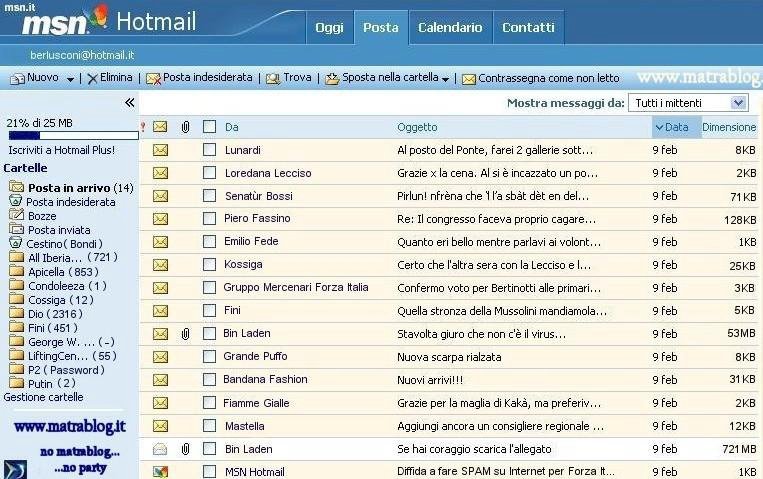
Task: Check the Lunardi message checkbox
Action: point(209,150)
